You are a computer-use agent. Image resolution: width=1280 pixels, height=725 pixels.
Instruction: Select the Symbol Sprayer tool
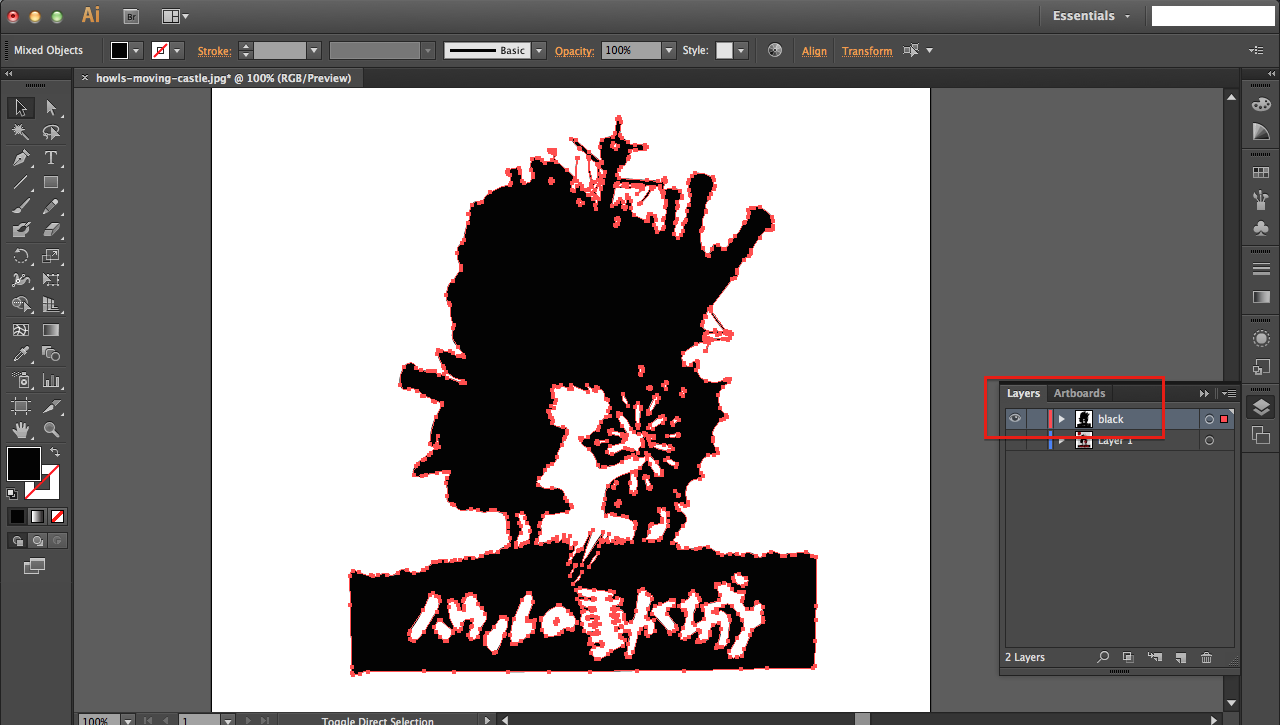point(21,381)
